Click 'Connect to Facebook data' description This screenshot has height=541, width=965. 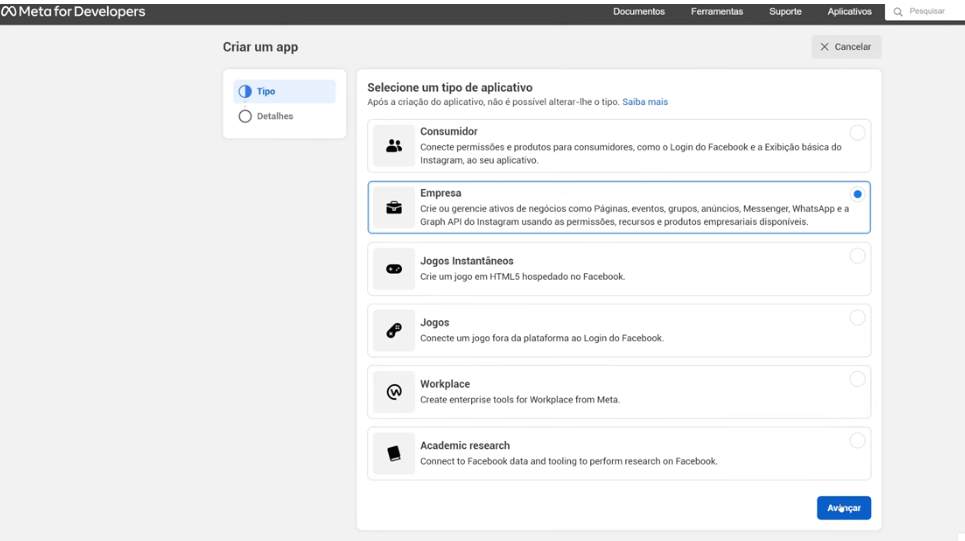[x=569, y=461]
